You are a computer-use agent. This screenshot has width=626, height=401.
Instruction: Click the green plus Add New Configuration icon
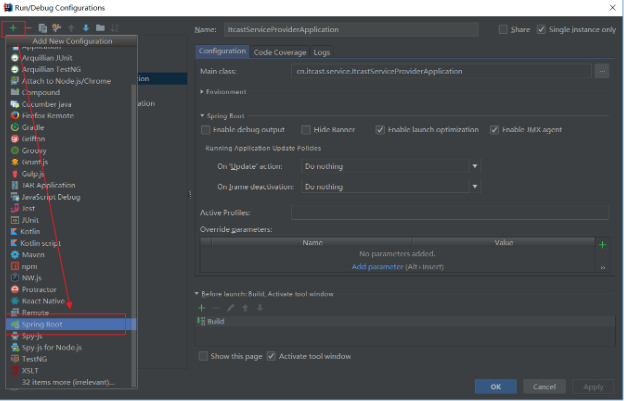13,28
